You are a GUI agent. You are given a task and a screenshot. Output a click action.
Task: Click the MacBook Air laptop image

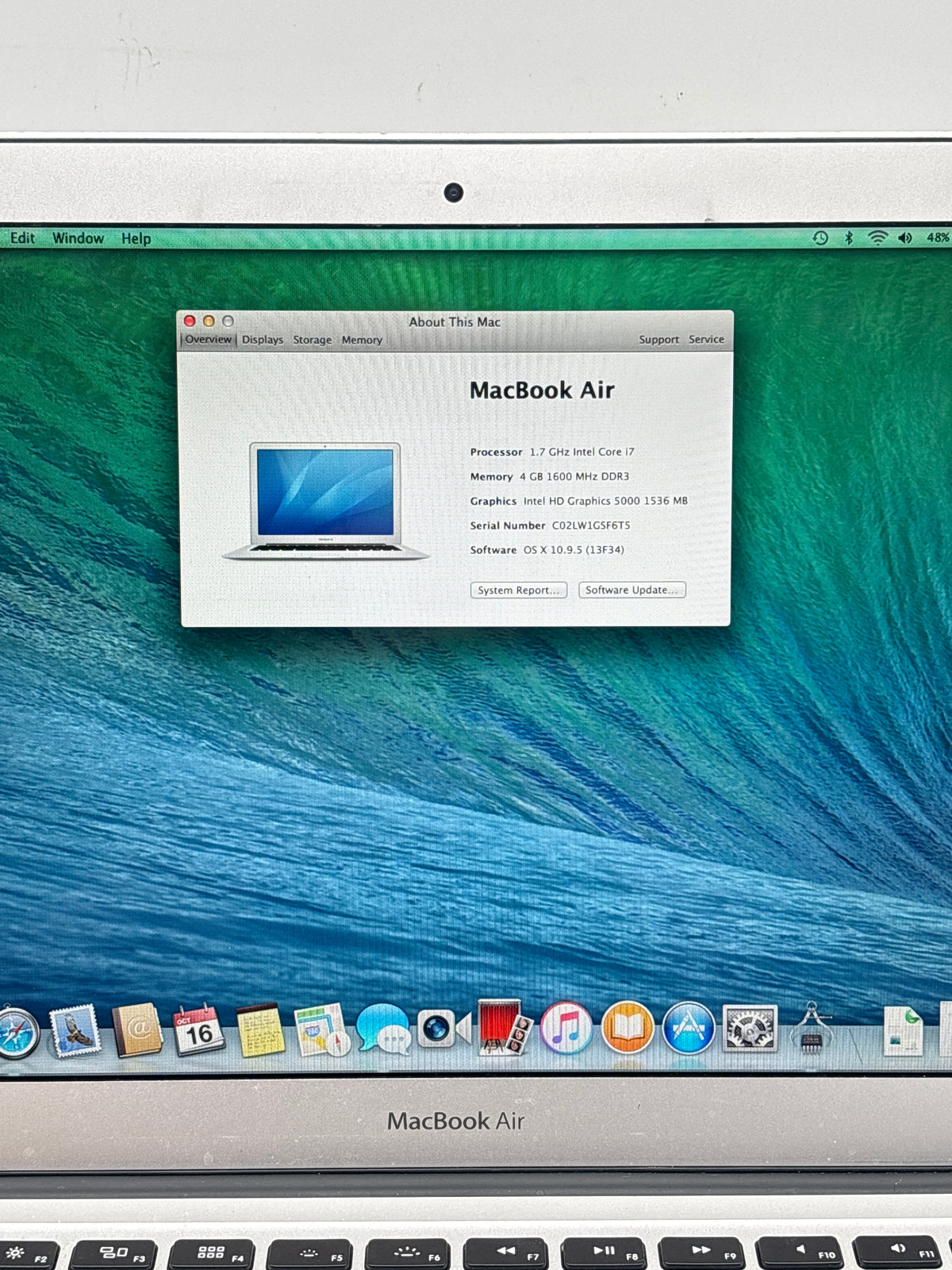coord(325,501)
